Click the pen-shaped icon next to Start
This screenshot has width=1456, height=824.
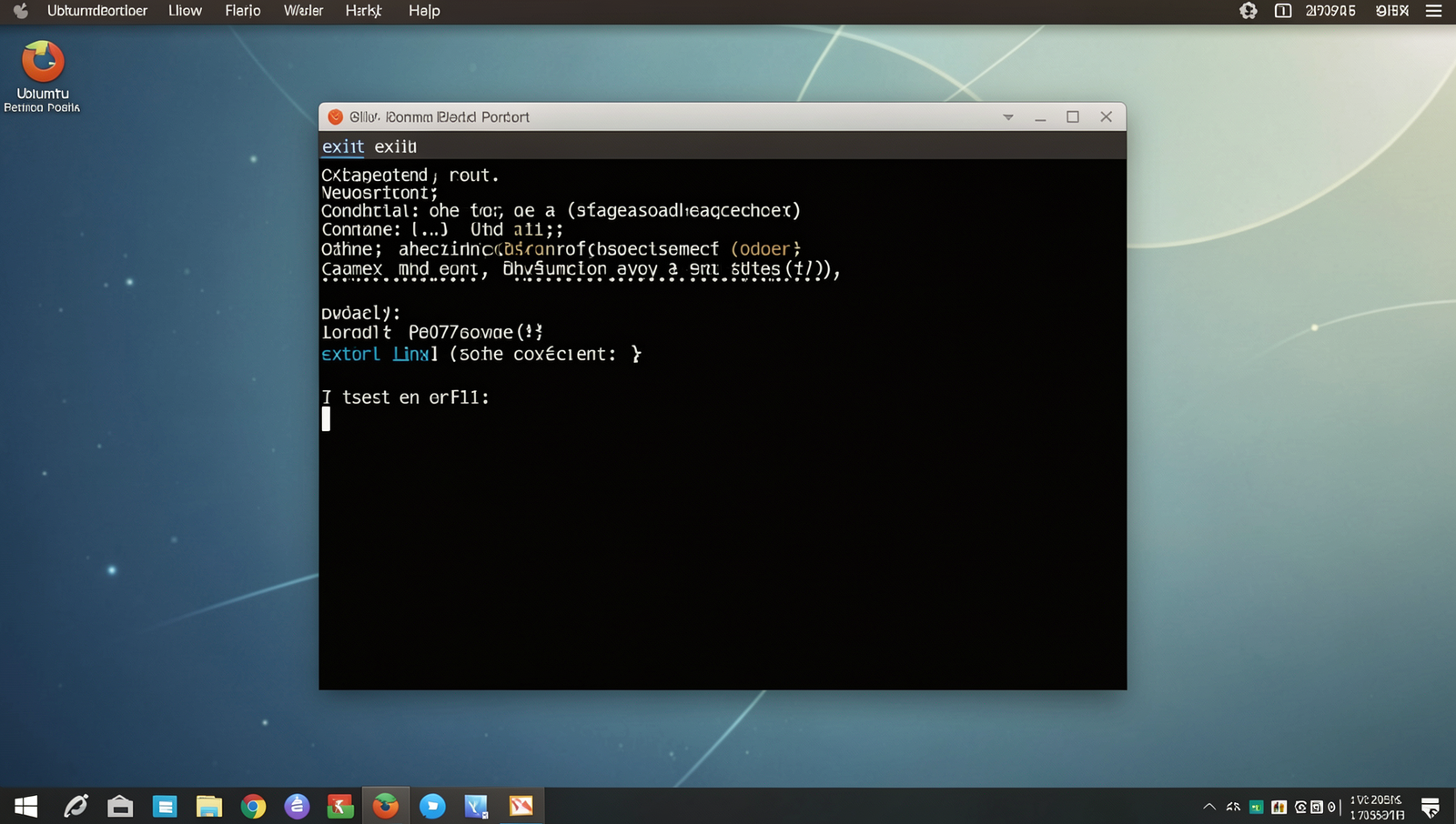pyautogui.click(x=76, y=806)
